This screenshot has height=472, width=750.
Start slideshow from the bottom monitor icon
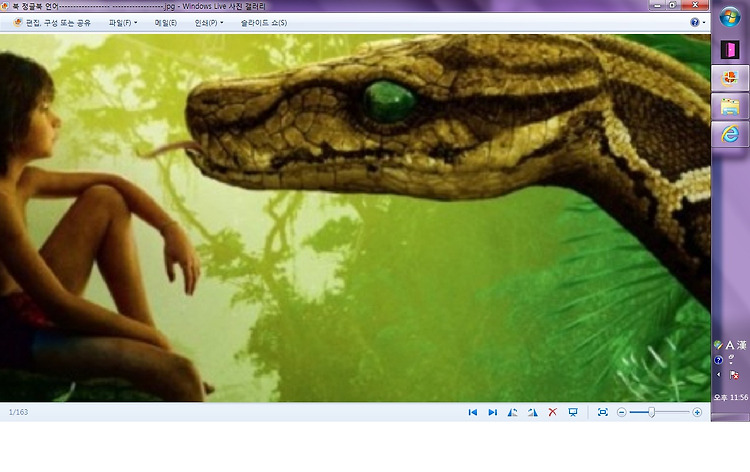pos(573,412)
